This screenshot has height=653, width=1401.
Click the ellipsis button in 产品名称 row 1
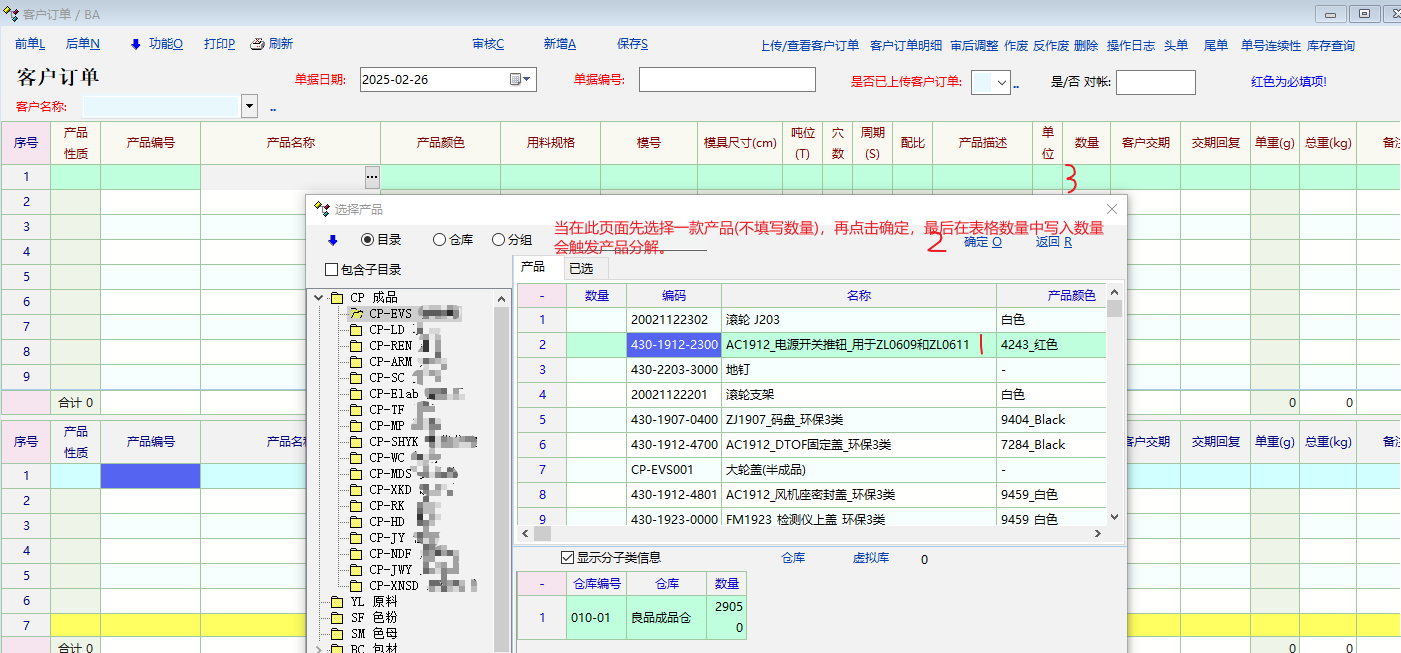pos(372,177)
